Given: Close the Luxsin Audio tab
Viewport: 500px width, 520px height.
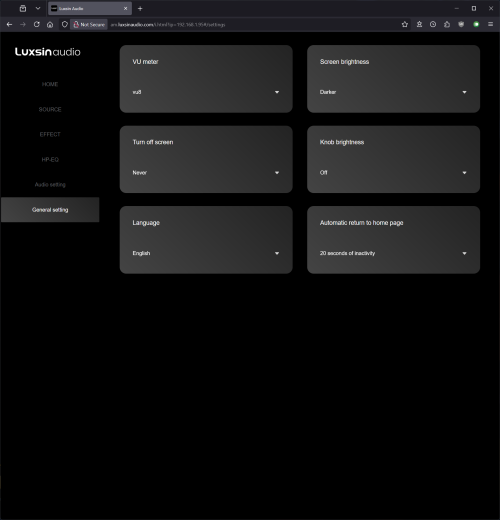Looking at the screenshot, I should coord(125,8).
